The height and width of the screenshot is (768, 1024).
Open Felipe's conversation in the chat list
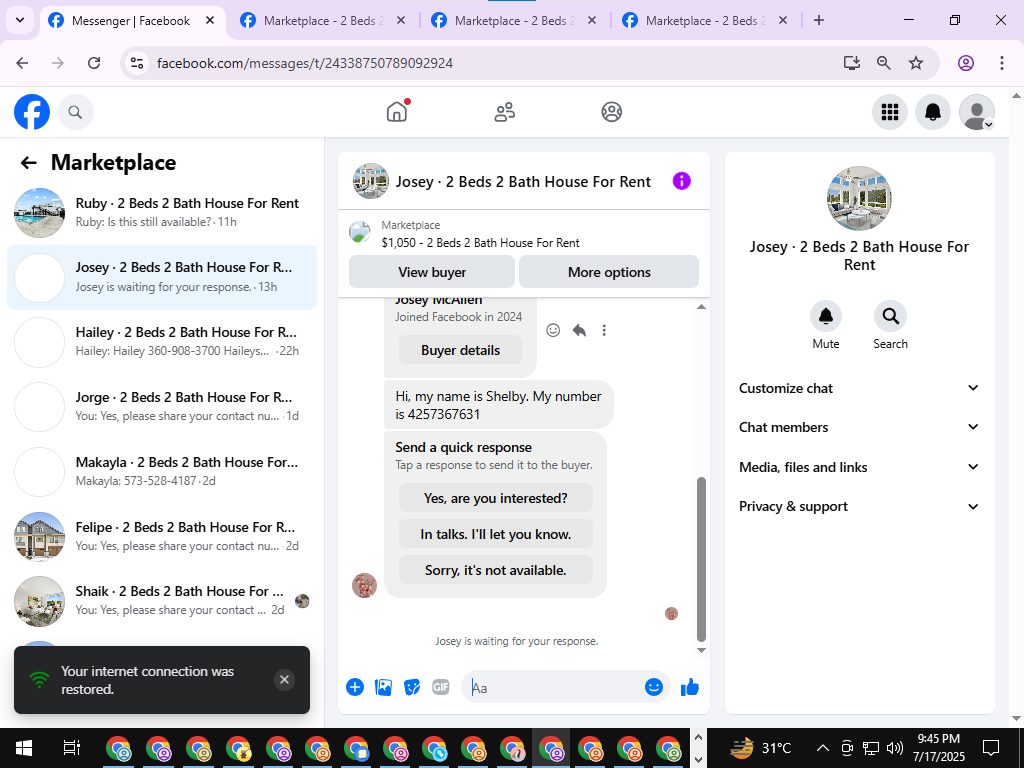point(162,536)
